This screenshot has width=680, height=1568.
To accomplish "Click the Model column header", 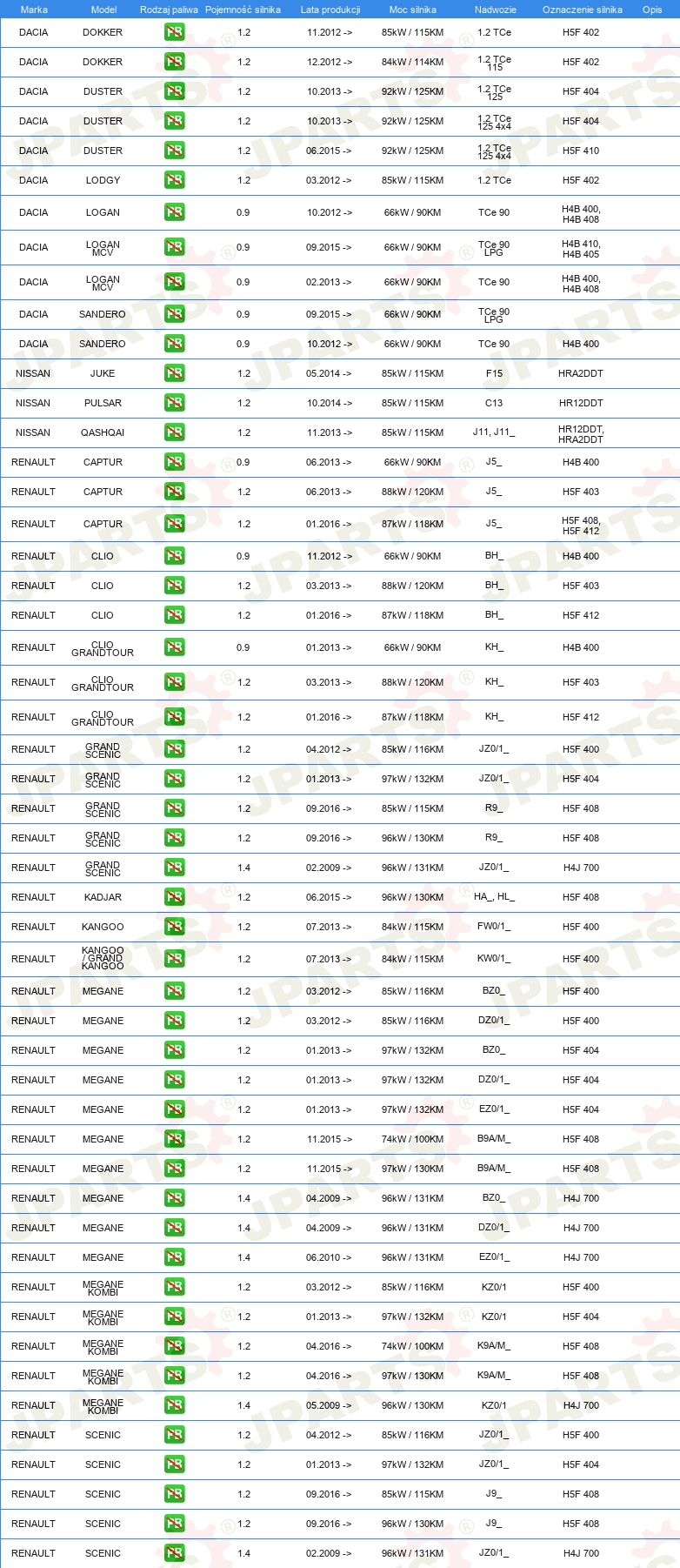I will point(104,10).
